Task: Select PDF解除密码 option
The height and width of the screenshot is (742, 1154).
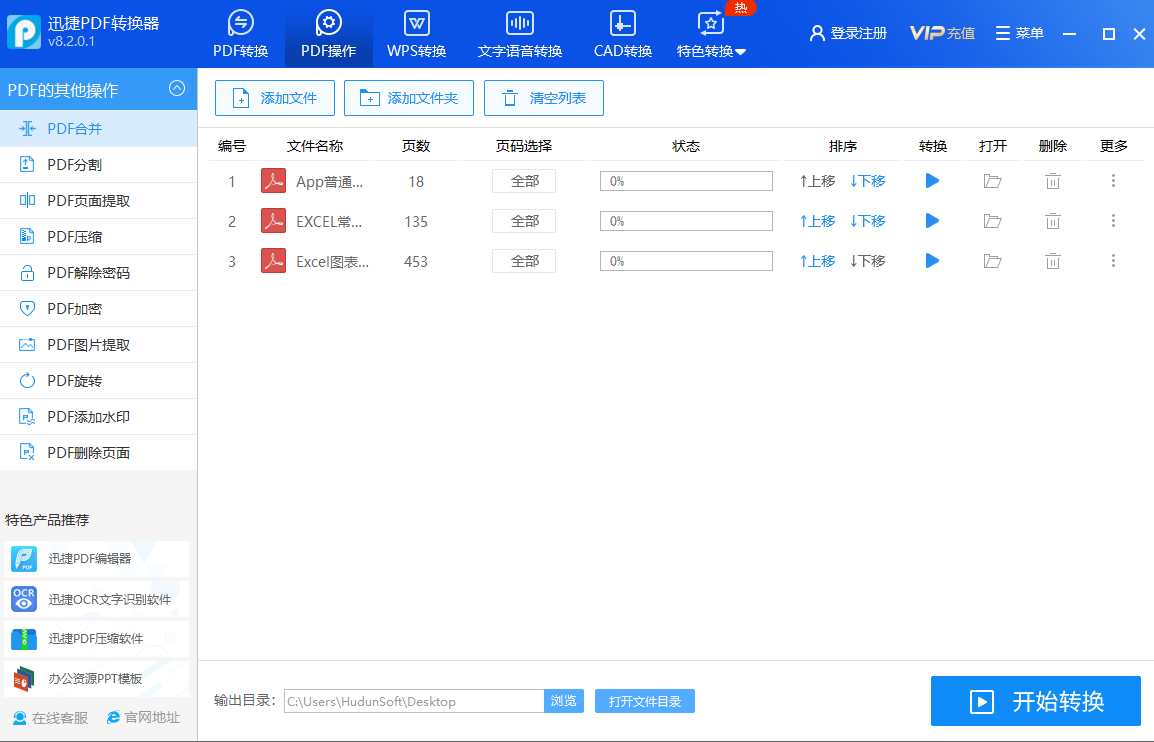Action: coord(99,273)
